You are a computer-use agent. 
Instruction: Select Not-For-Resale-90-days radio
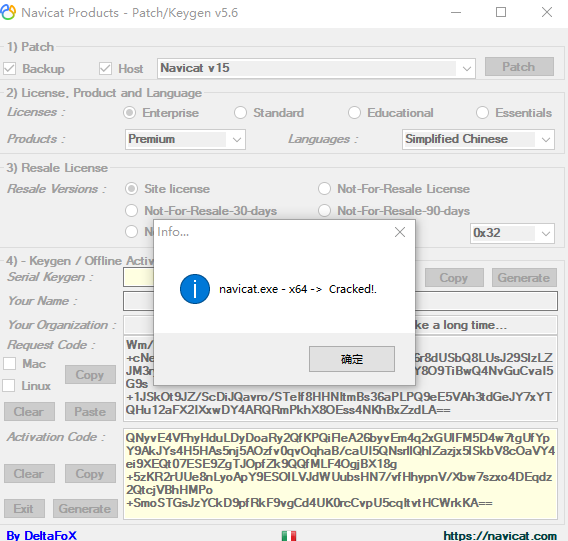click(x=324, y=211)
